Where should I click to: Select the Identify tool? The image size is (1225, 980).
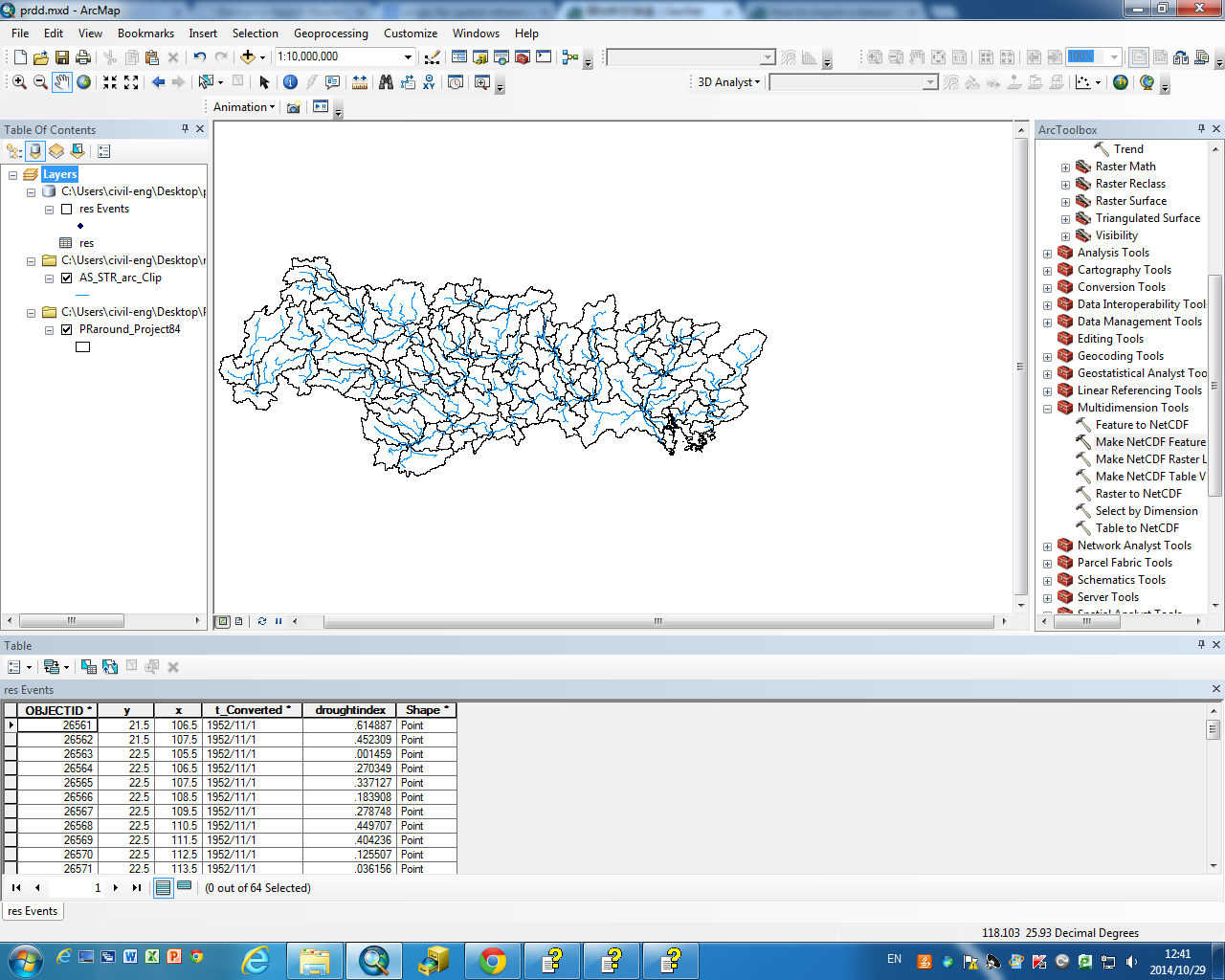click(x=290, y=82)
